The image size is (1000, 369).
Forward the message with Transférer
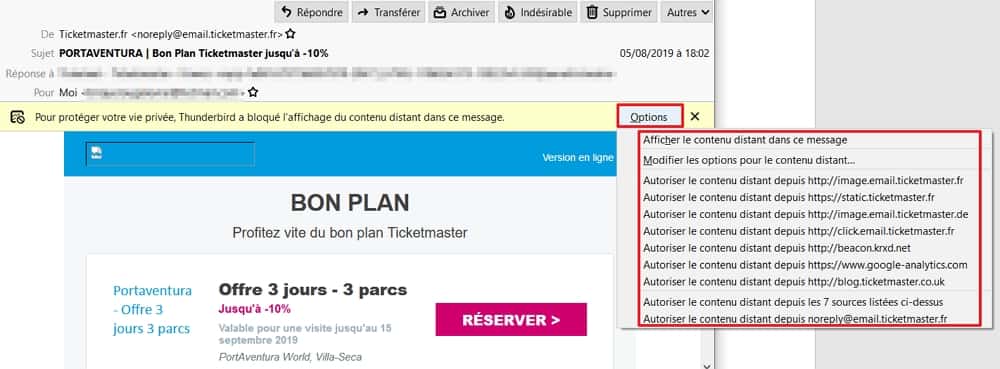[x=388, y=12]
